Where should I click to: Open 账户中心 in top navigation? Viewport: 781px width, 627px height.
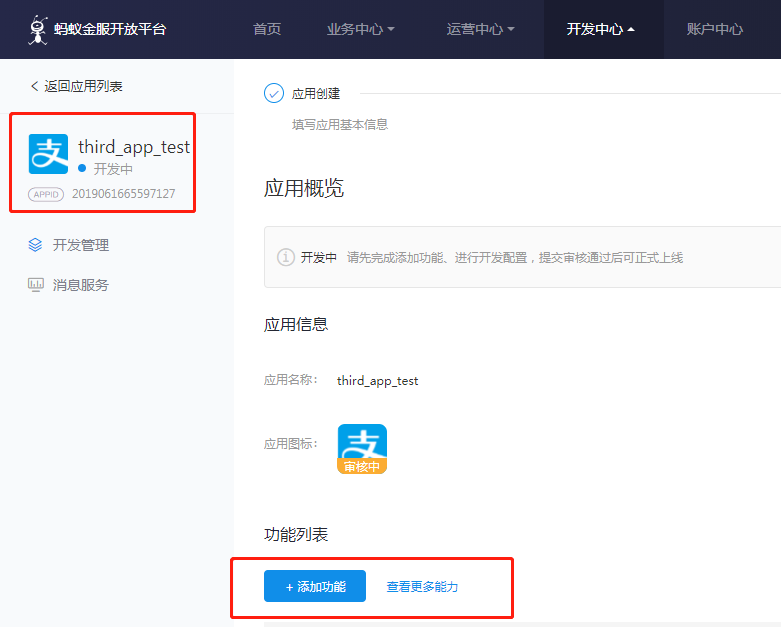coord(715,29)
